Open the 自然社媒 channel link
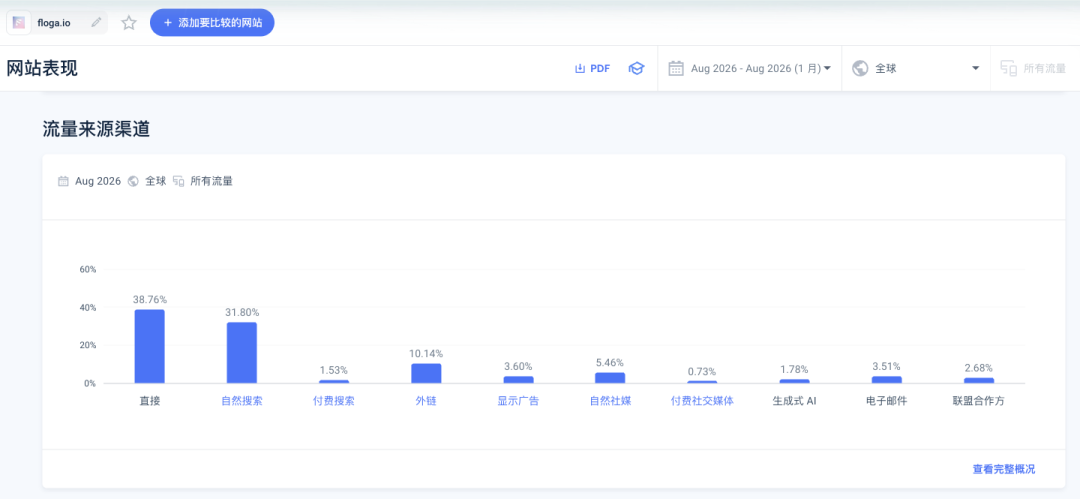Screen dimensions: 1080x499 pyautogui.click(x=610, y=401)
